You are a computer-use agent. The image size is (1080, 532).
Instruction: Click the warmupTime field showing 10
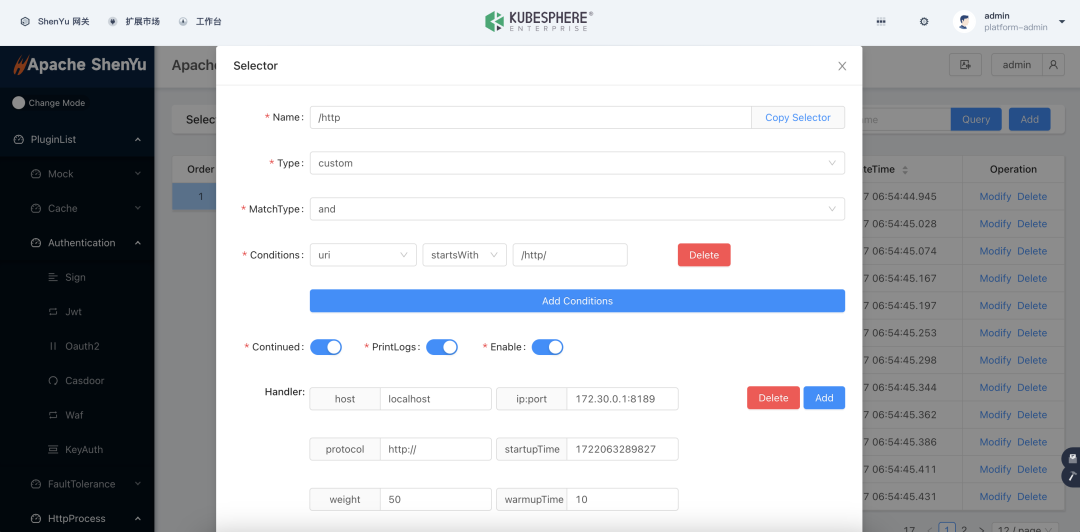623,500
